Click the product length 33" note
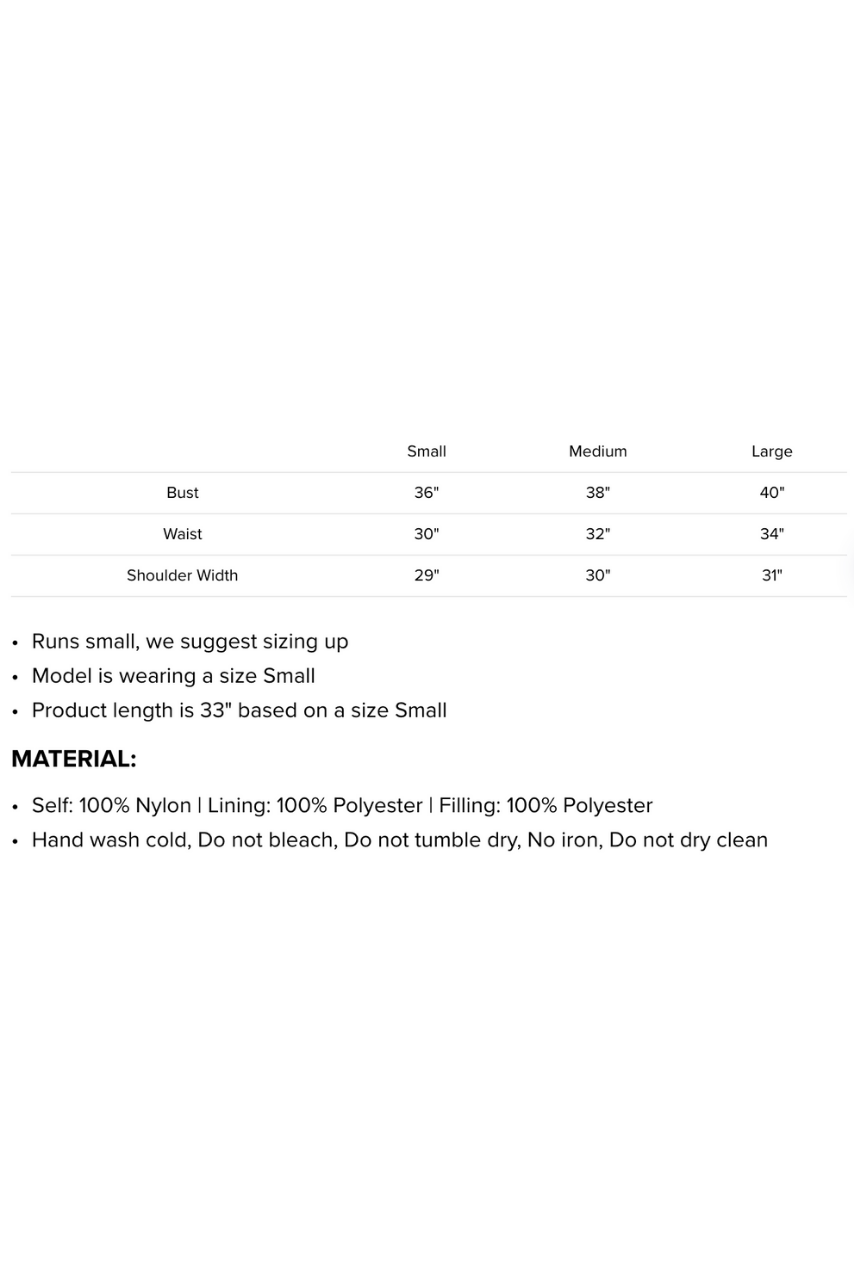The width and height of the screenshot is (854, 1280). (x=239, y=710)
